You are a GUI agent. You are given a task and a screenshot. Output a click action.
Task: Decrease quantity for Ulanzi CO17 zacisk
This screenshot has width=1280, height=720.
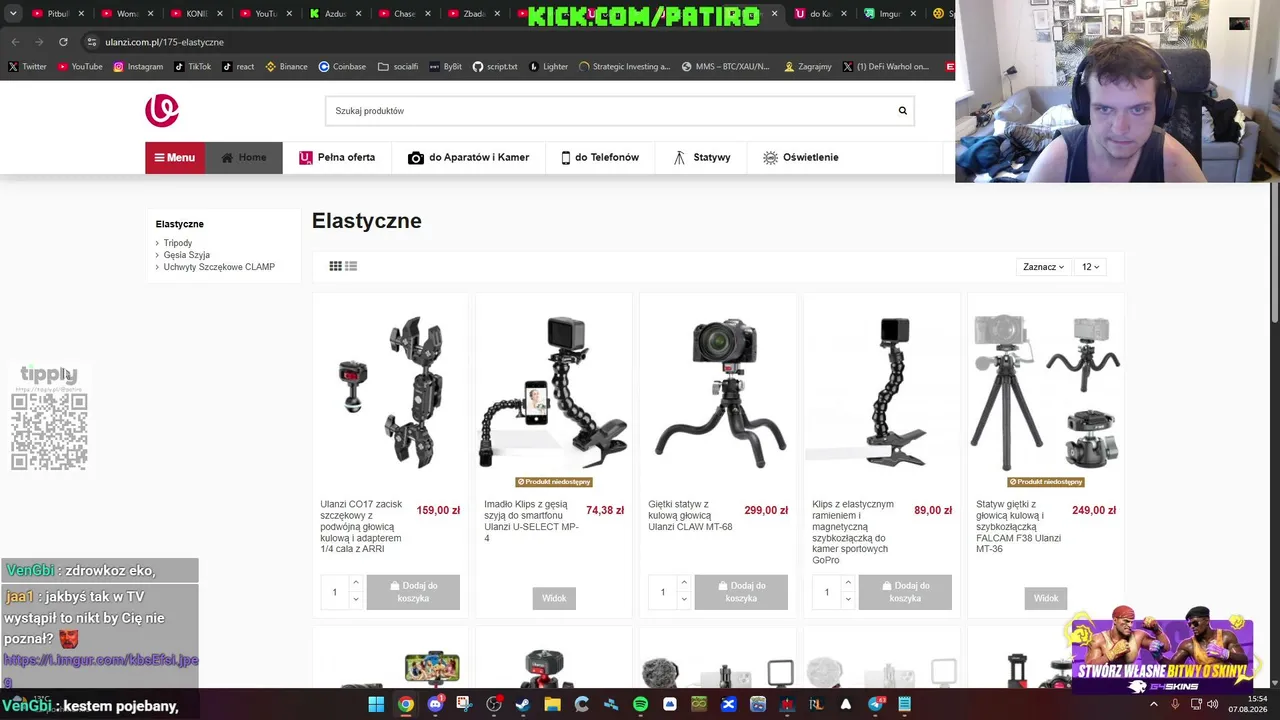coord(355,599)
